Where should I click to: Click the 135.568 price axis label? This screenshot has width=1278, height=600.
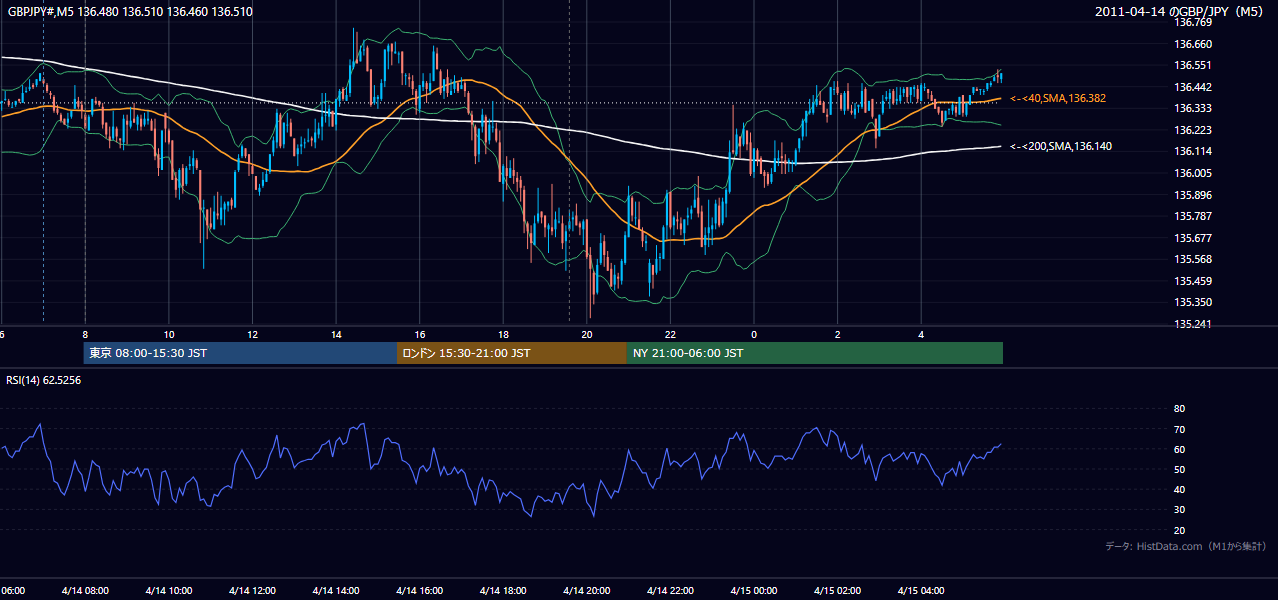tap(1192, 259)
